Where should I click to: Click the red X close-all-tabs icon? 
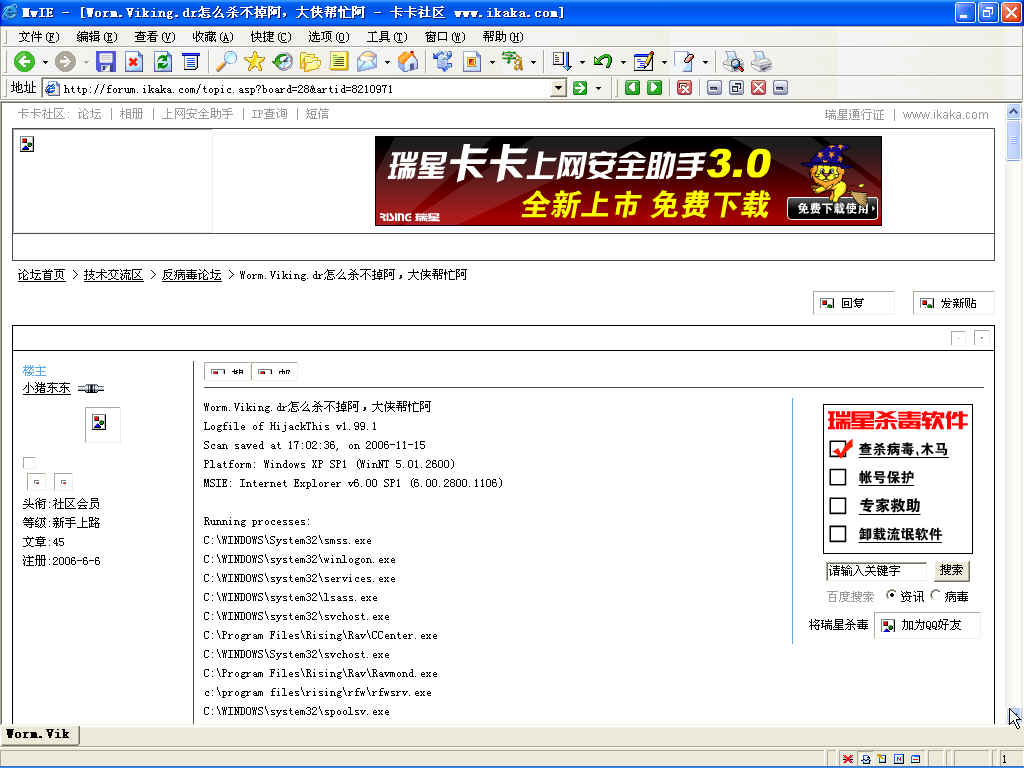[684, 88]
